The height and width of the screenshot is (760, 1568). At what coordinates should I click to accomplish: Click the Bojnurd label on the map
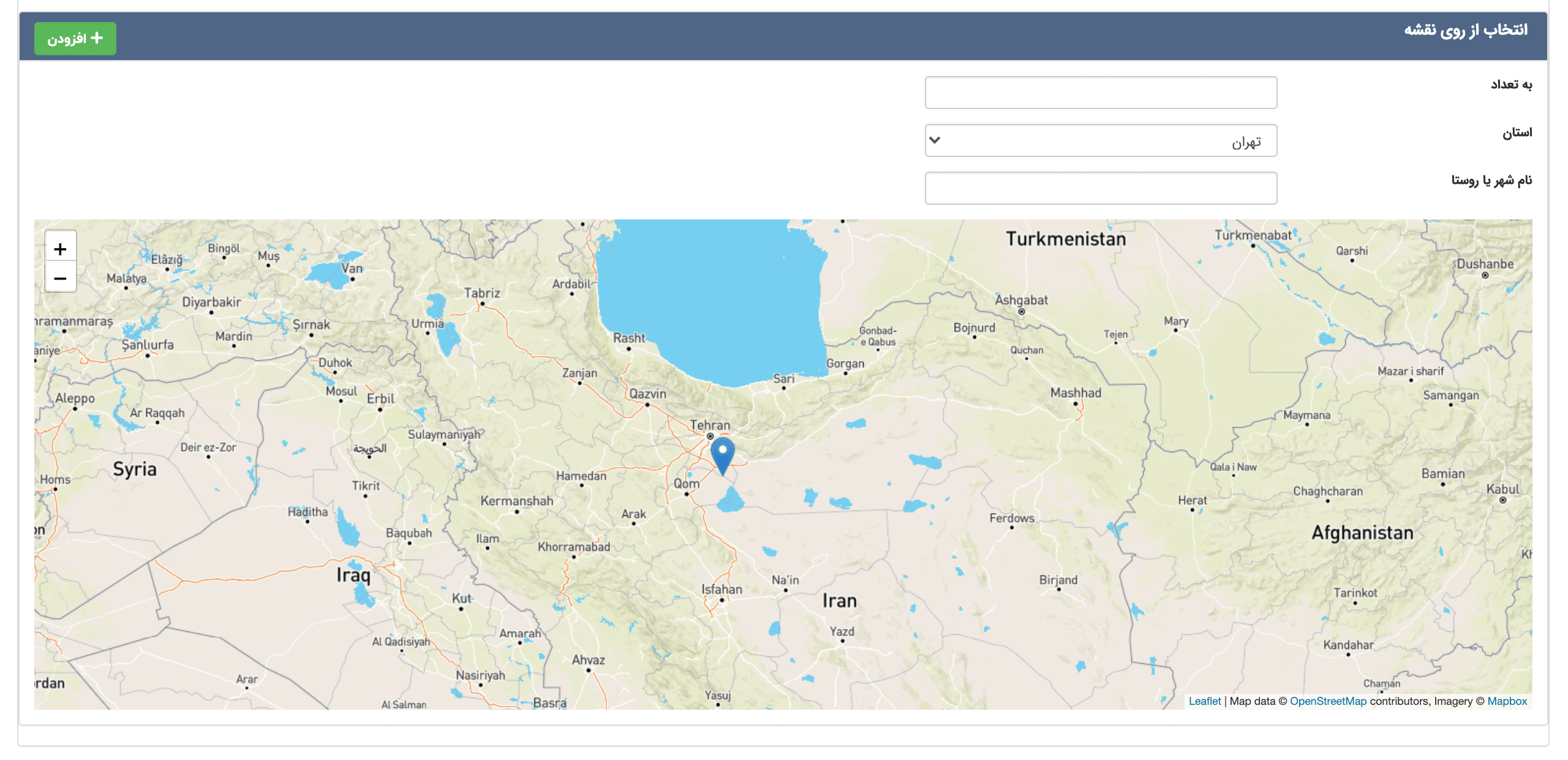tap(974, 328)
